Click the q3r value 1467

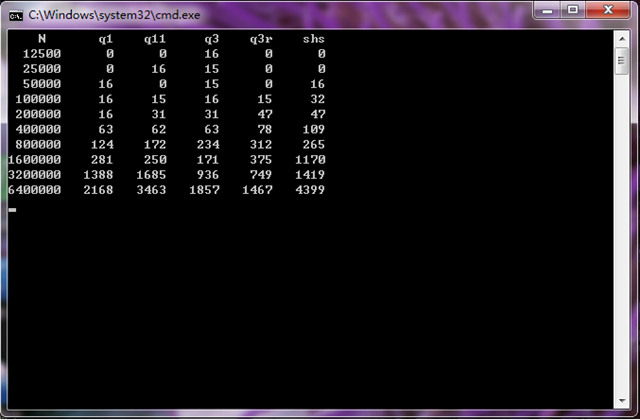click(258, 190)
